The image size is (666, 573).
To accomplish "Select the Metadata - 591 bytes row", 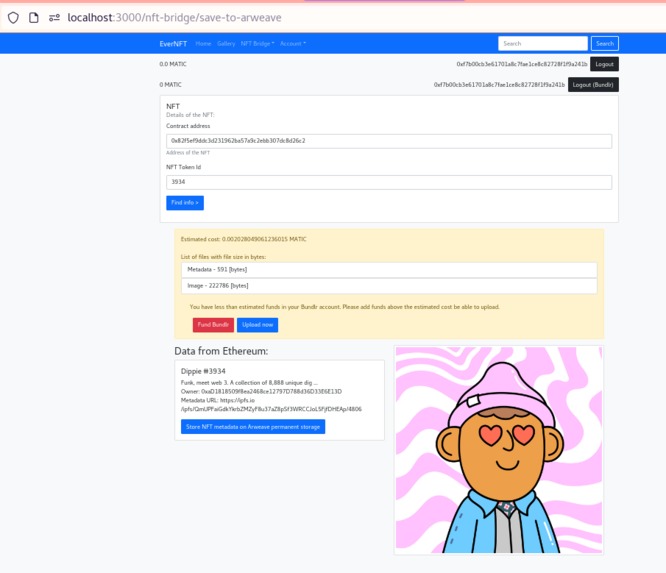I will click(x=389, y=270).
